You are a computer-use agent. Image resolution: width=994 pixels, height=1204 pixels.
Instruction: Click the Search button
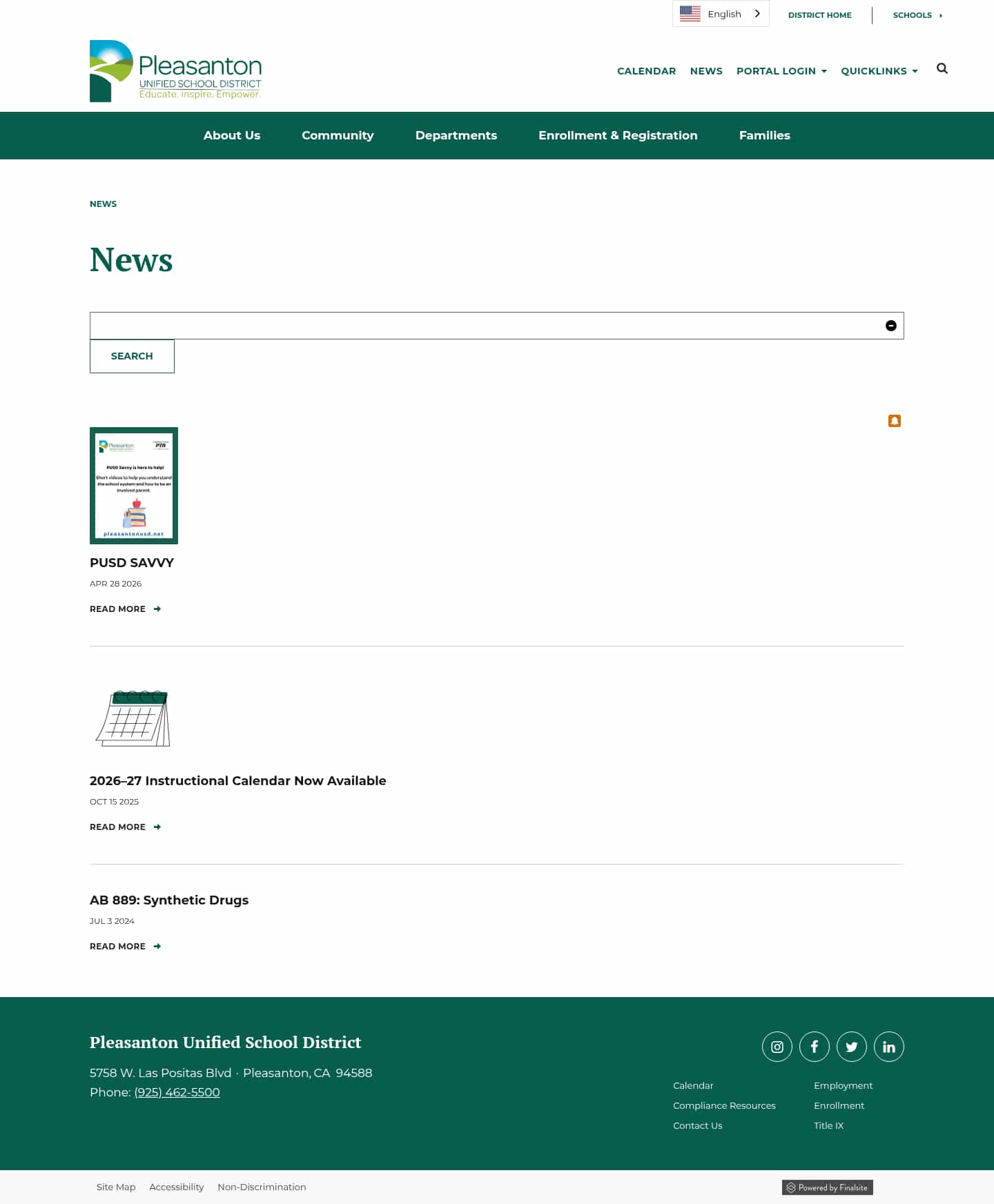click(x=132, y=356)
